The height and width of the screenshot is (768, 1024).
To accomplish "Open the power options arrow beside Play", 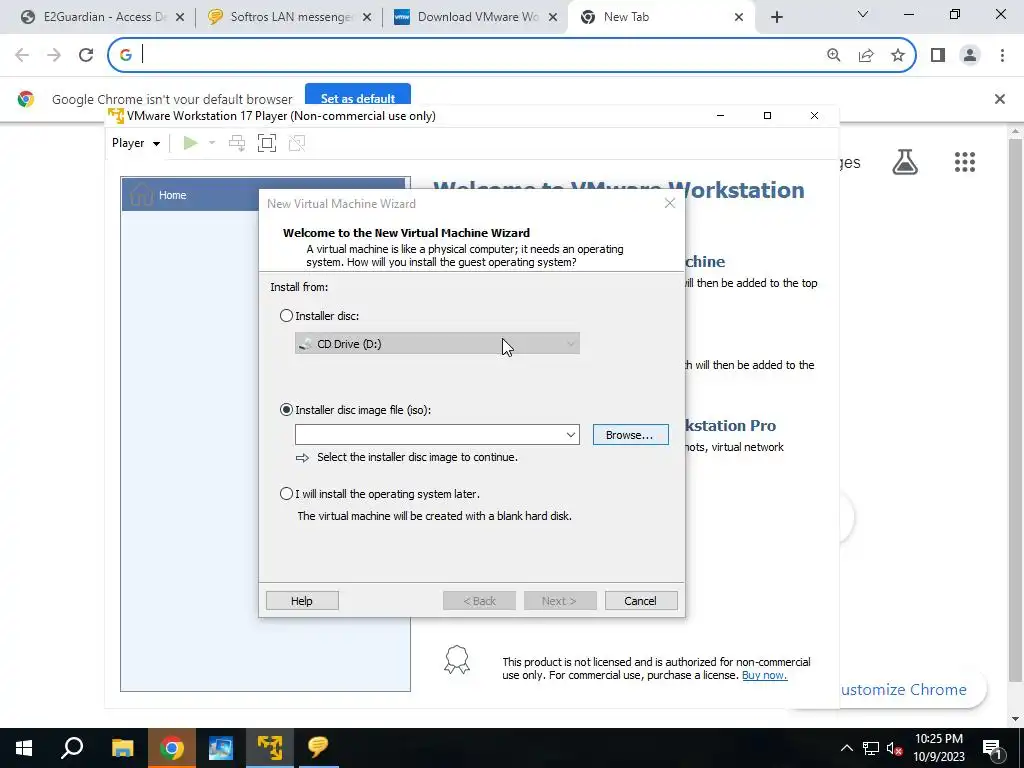I will 212,143.
